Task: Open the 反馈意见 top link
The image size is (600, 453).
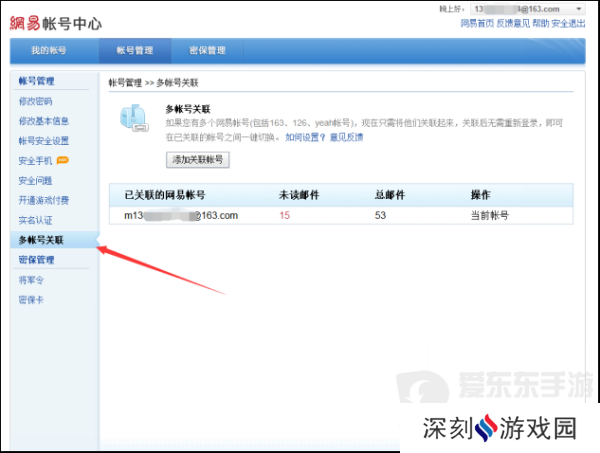Action: (513, 23)
